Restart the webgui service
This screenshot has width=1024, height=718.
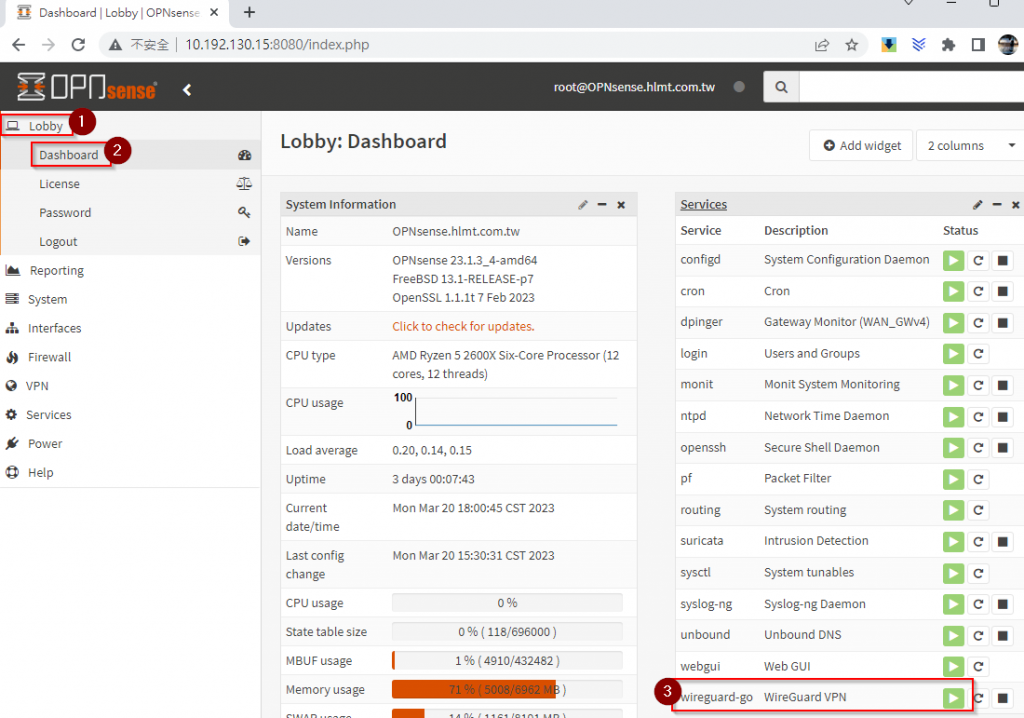click(978, 667)
